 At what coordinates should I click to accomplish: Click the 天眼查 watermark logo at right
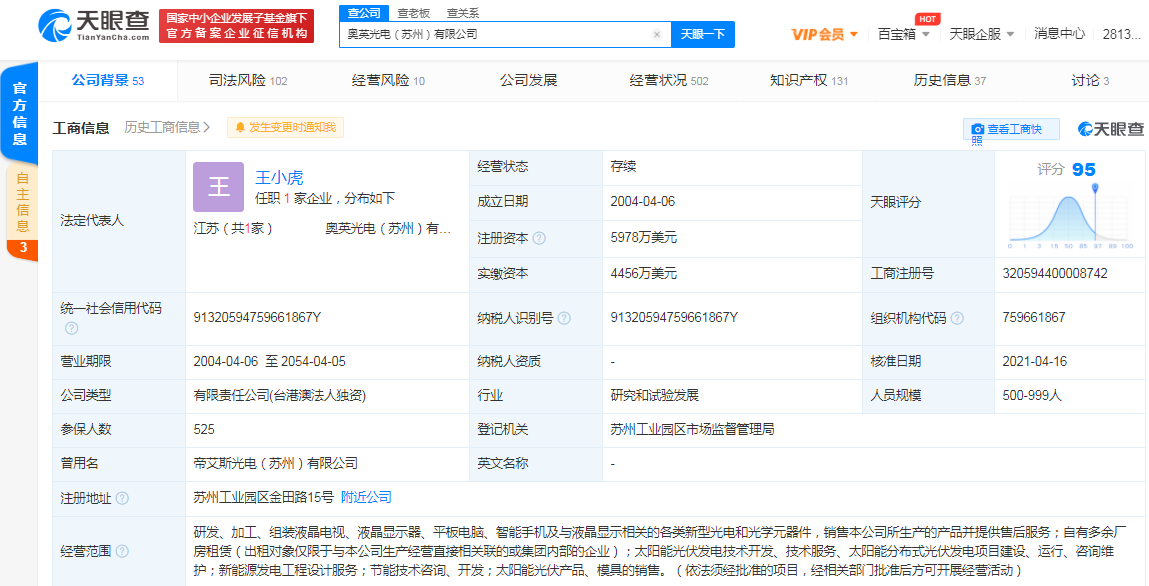[x=1111, y=129]
